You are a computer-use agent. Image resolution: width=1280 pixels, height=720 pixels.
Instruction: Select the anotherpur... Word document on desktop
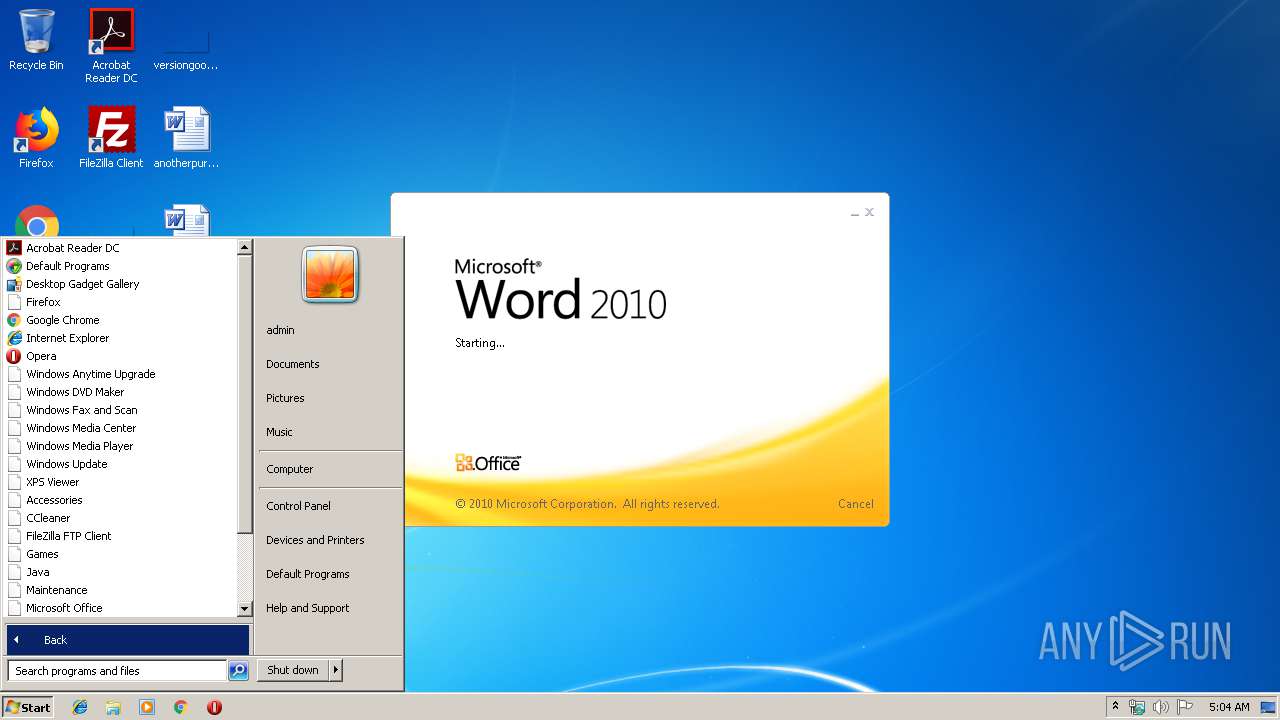click(186, 138)
